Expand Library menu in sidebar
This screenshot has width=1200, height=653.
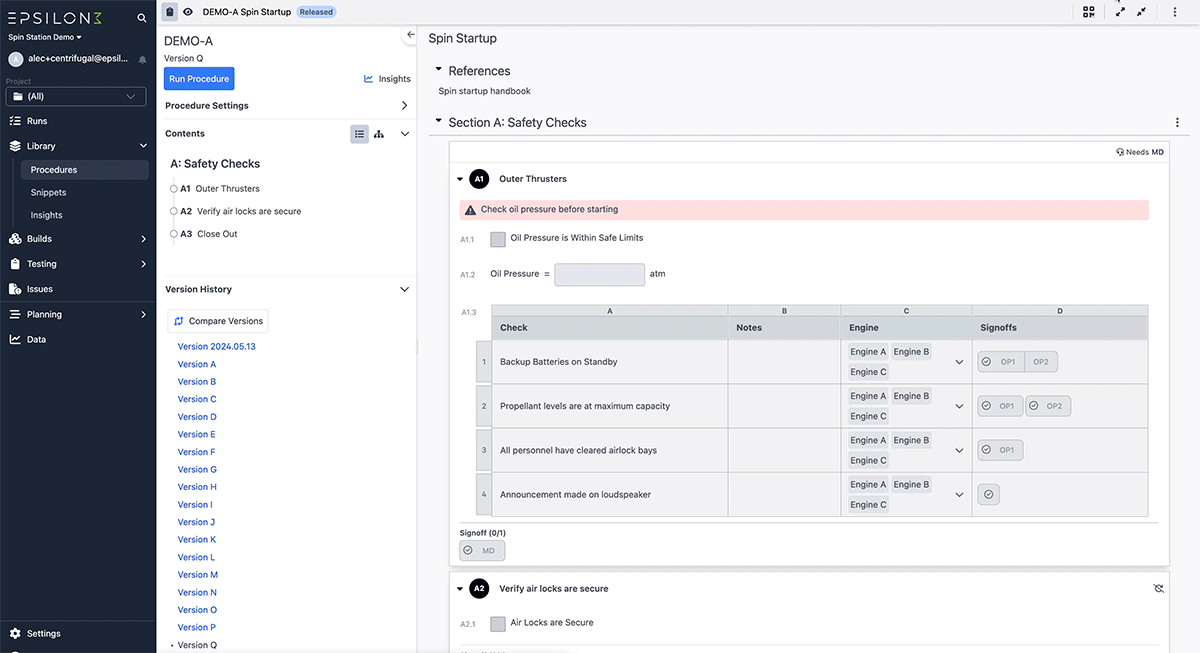[78, 146]
